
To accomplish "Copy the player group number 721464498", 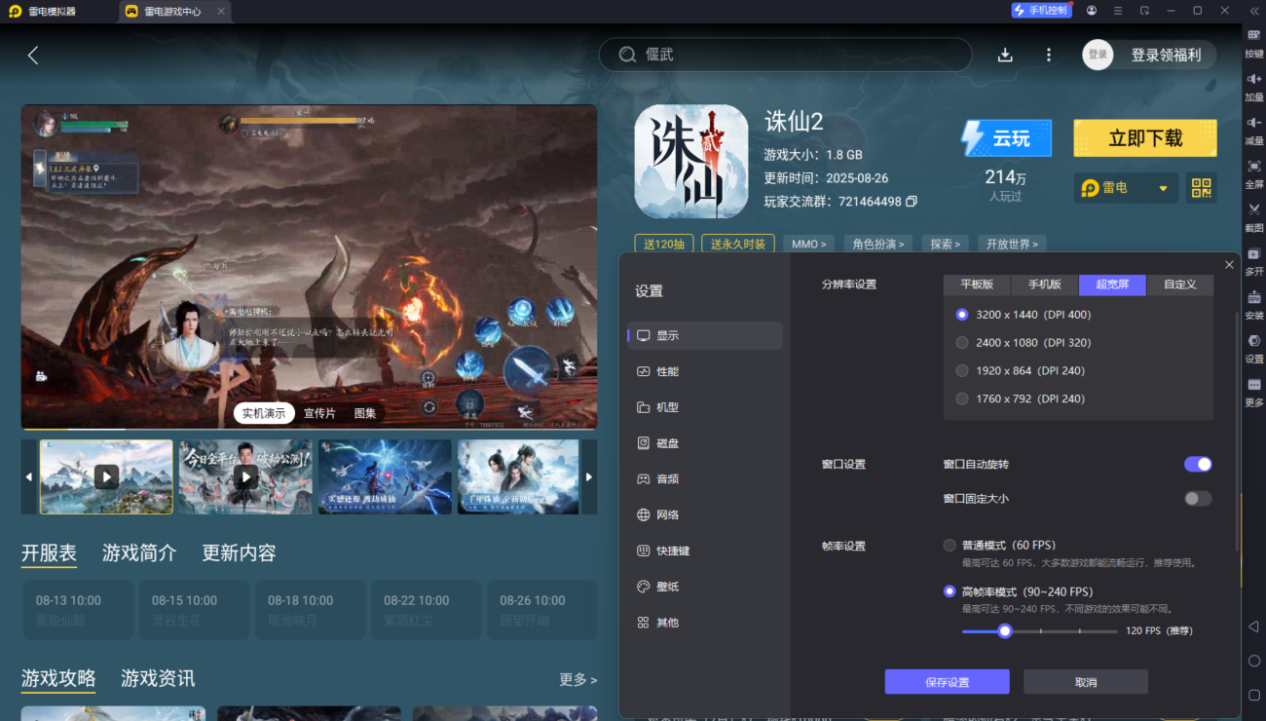I will 911,201.
